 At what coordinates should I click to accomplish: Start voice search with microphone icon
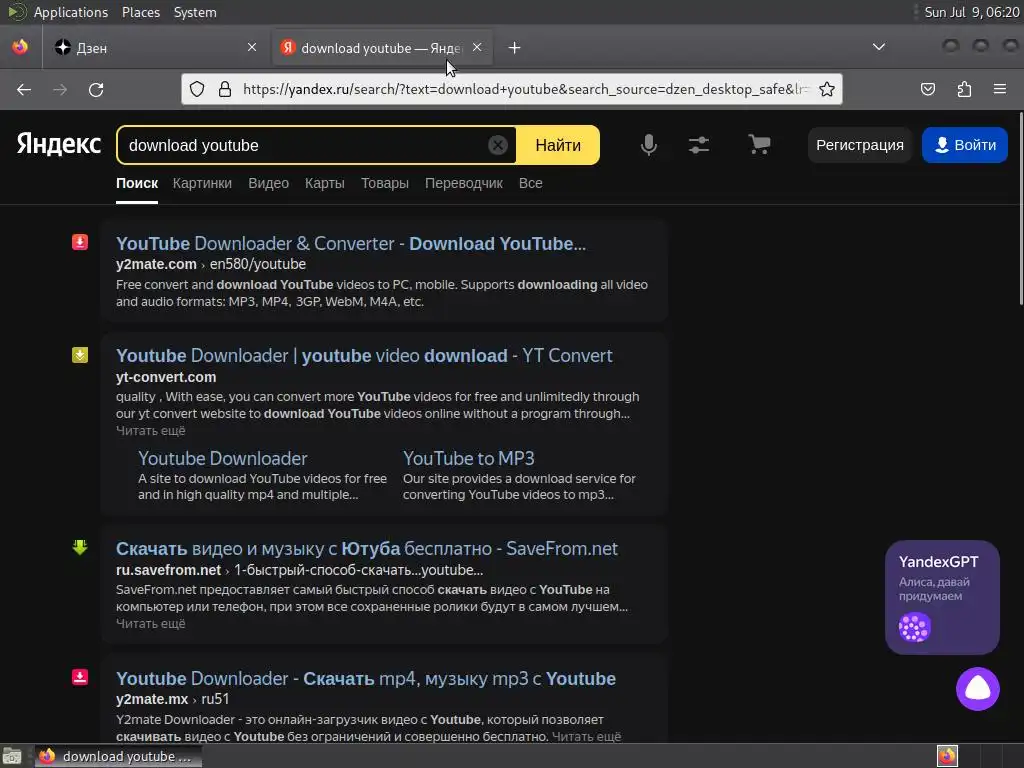[x=648, y=144]
